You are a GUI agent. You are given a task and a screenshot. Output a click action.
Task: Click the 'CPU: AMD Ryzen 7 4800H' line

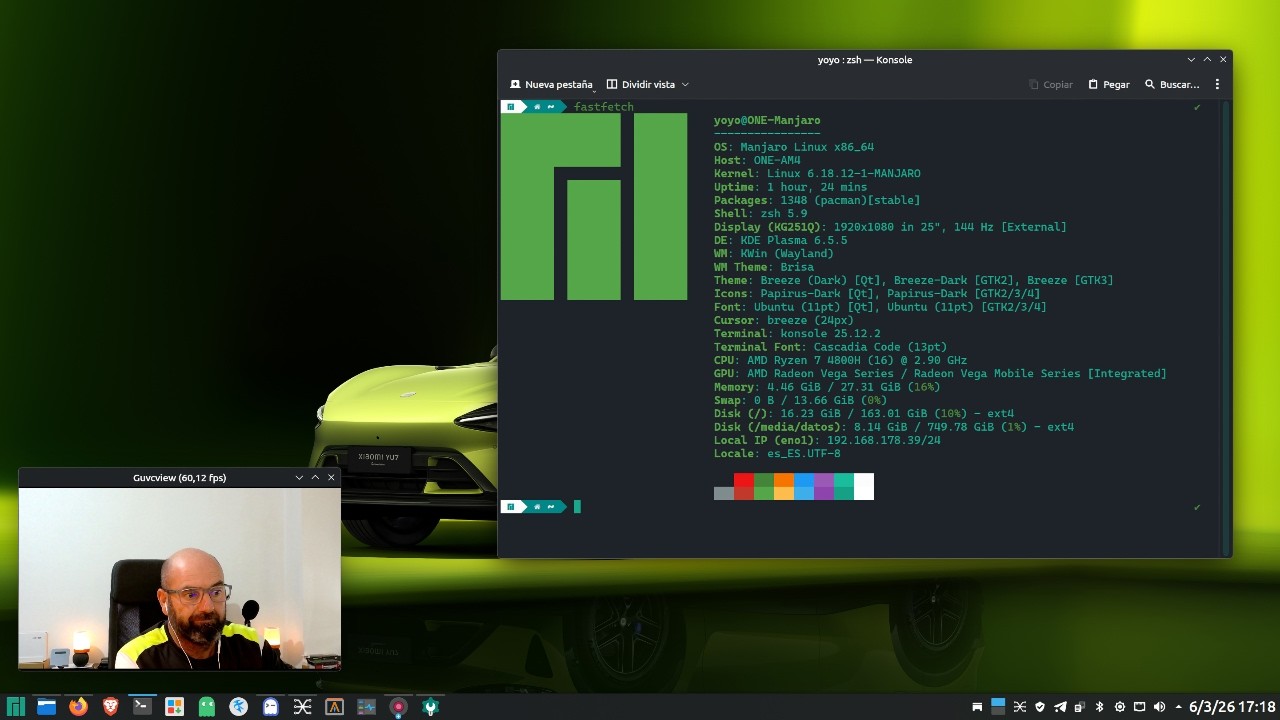[x=840, y=360]
